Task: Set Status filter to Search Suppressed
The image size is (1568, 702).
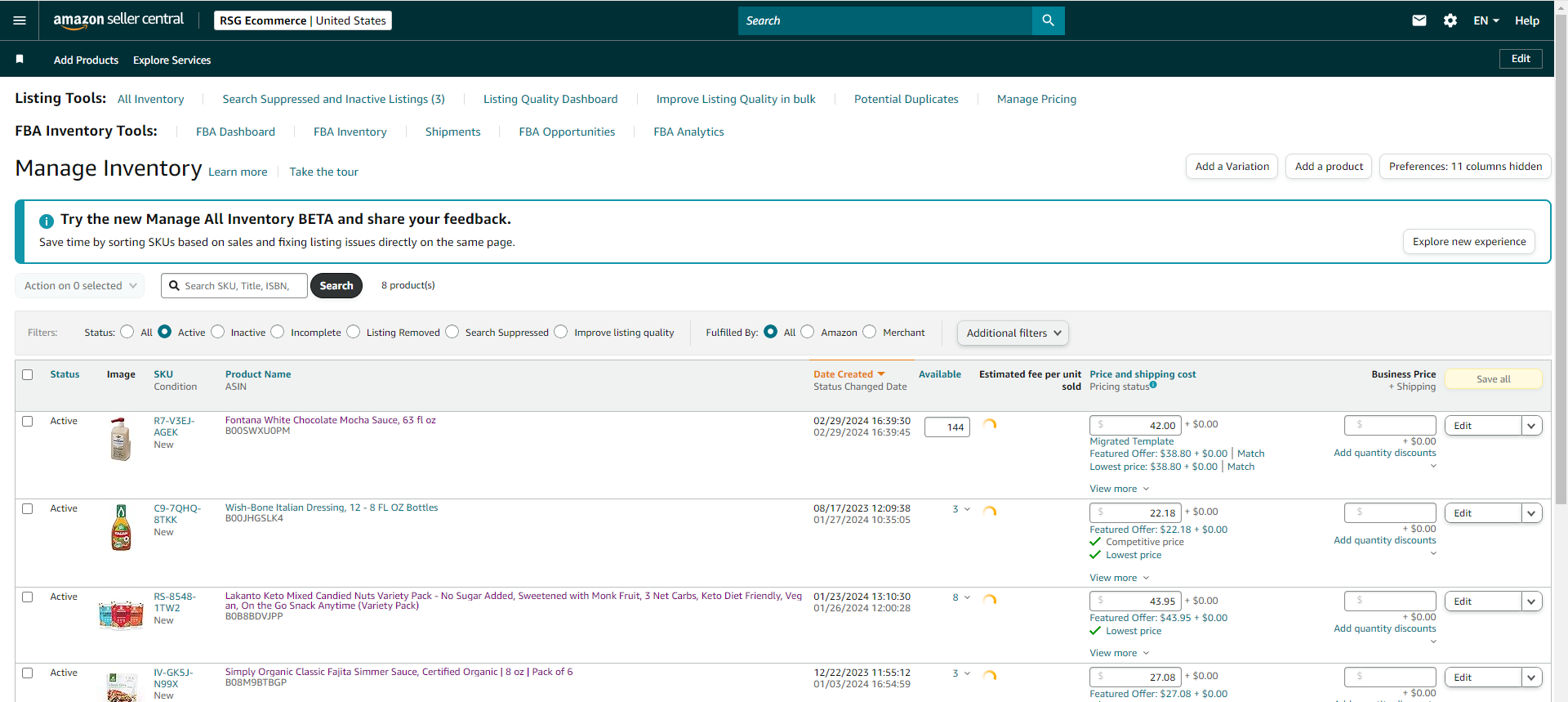Action: coord(452,332)
